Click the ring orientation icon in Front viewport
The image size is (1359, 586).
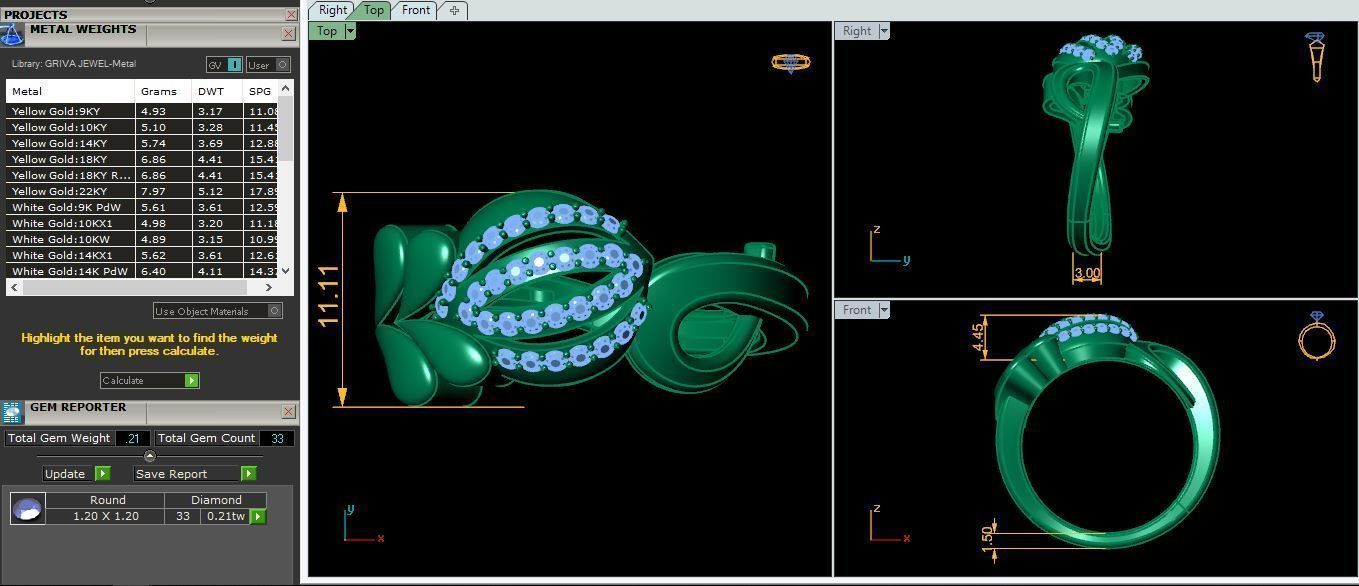coord(1316,335)
